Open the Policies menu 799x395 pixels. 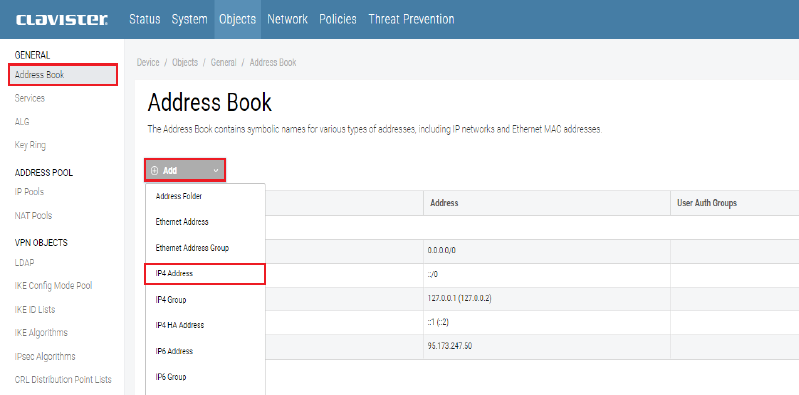(x=338, y=19)
